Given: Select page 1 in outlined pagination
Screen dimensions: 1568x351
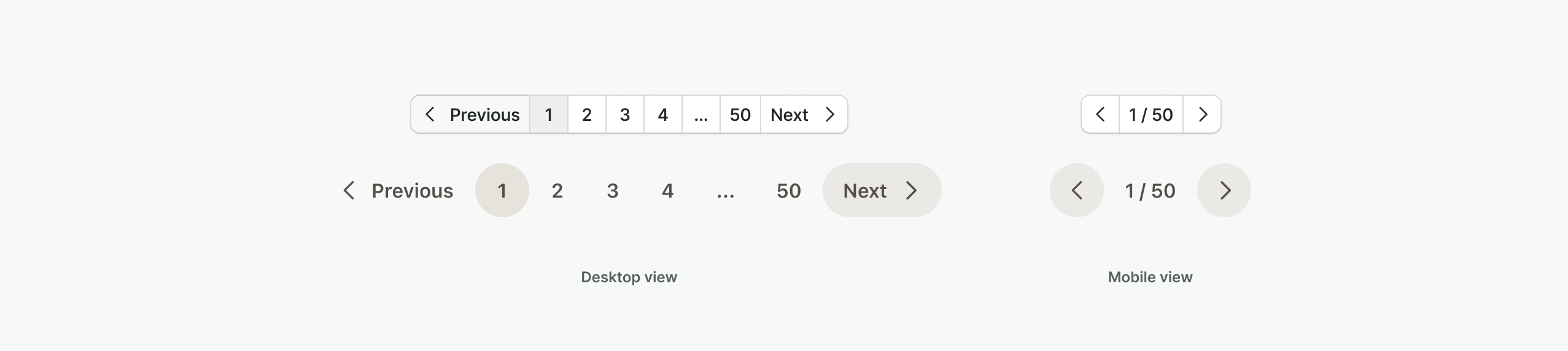Looking at the screenshot, I should pyautogui.click(x=549, y=114).
